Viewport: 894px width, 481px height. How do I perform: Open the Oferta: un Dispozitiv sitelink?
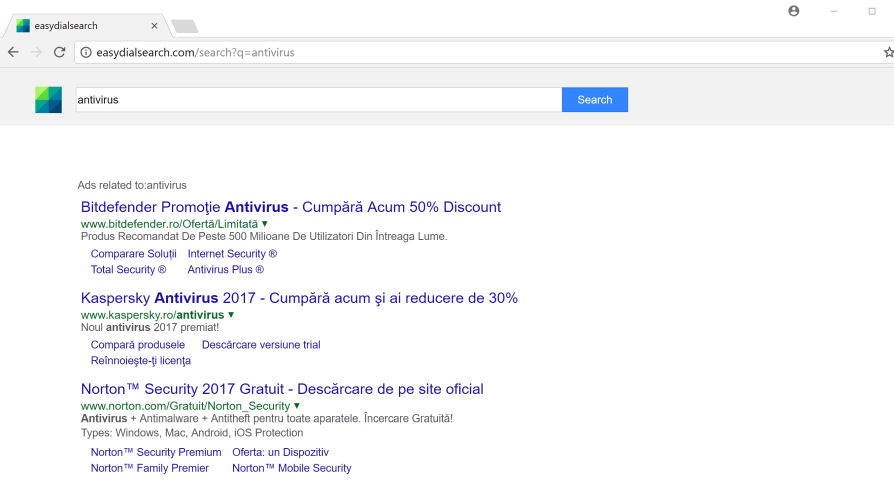[x=281, y=452]
